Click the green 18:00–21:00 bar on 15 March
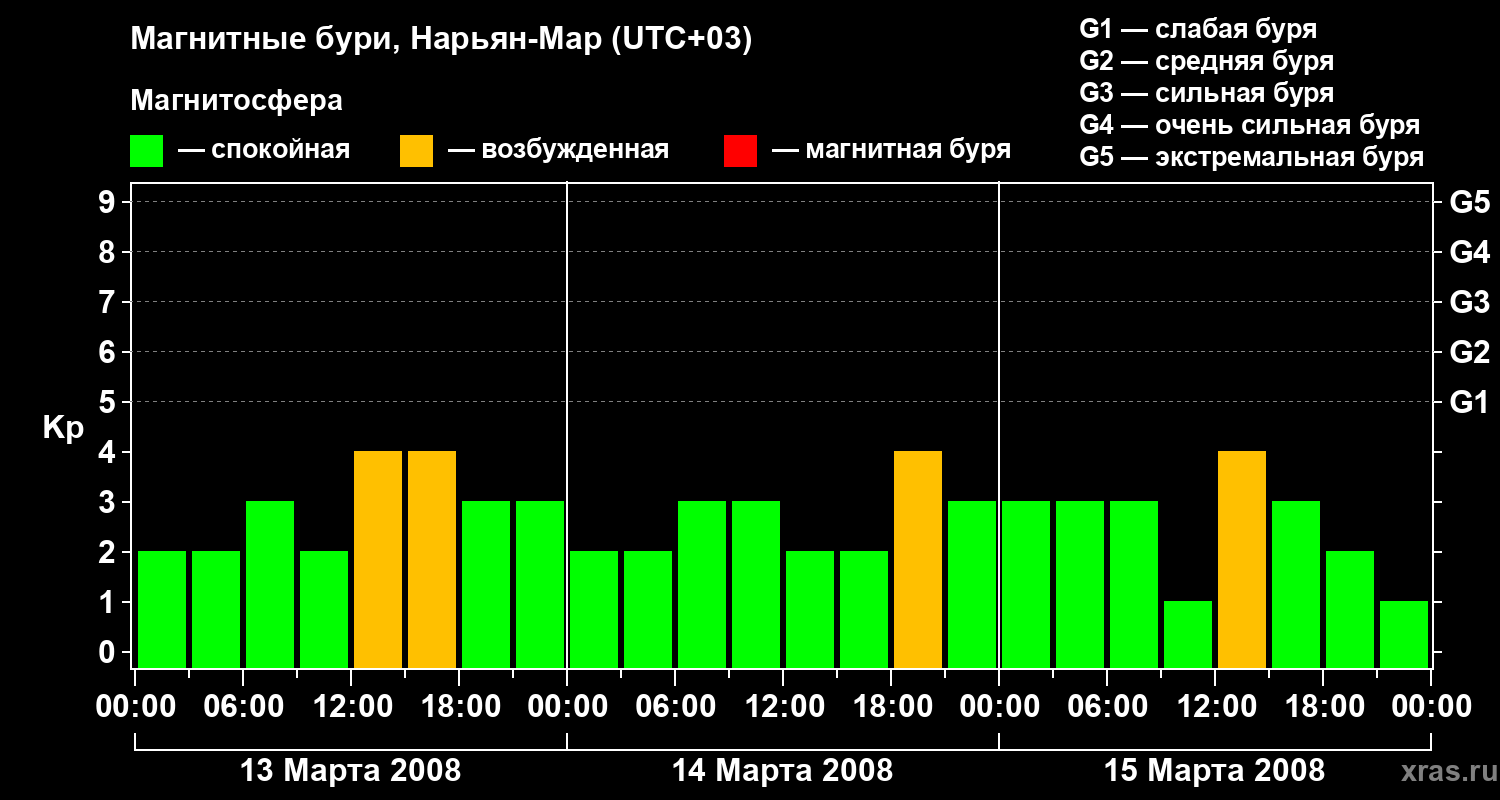 [1350, 609]
